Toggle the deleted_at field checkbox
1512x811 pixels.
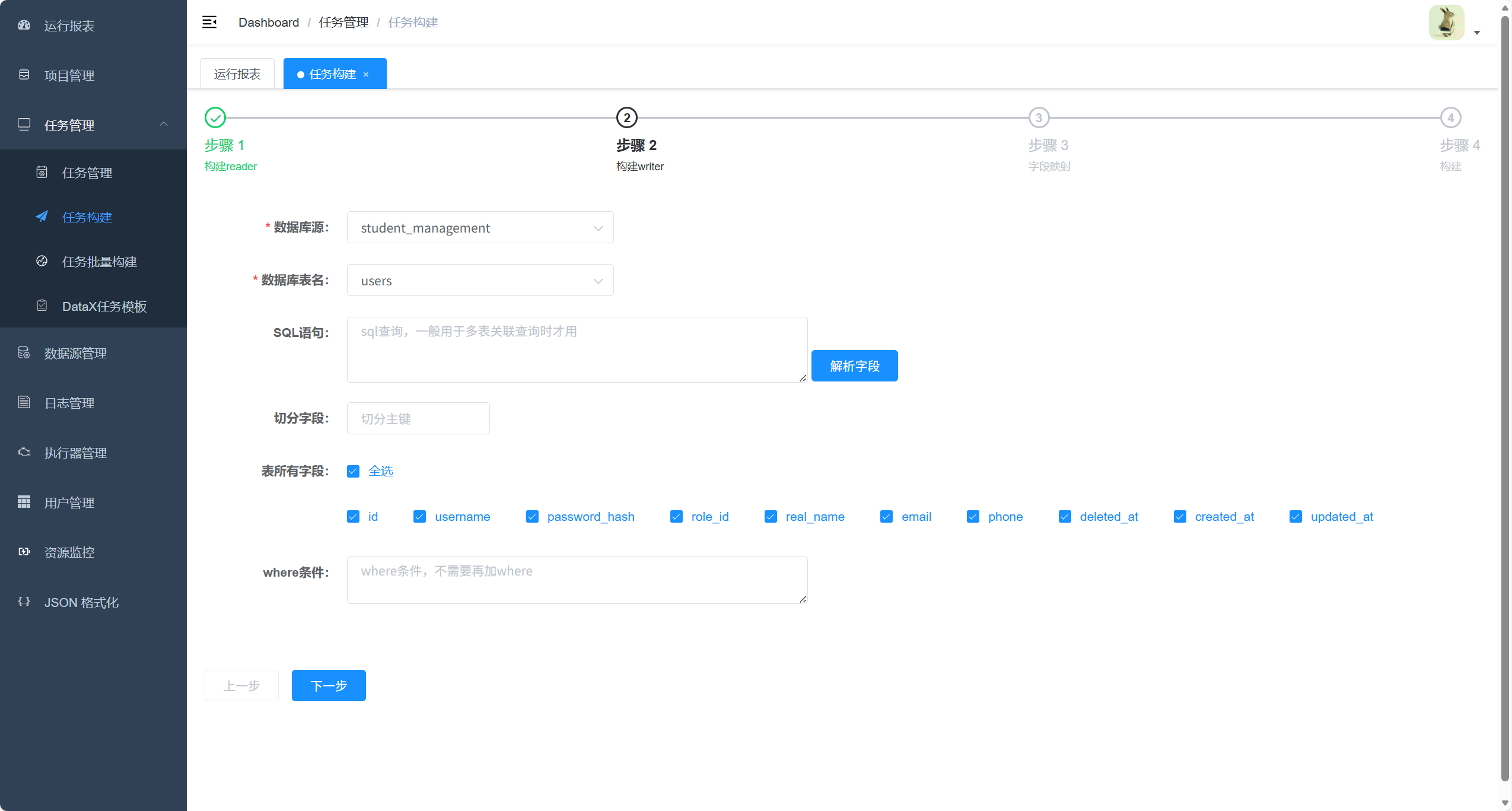pyautogui.click(x=1065, y=517)
